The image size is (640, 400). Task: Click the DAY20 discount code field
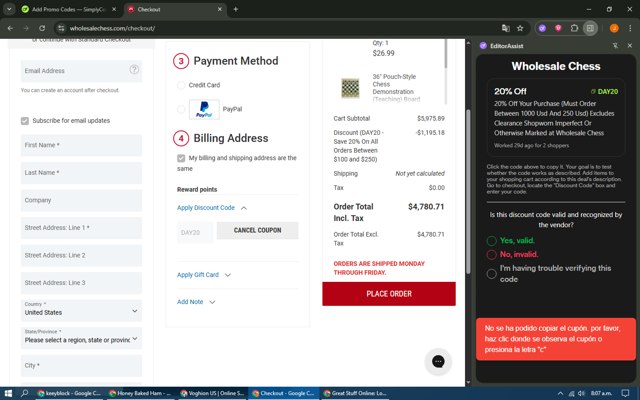[x=195, y=233]
